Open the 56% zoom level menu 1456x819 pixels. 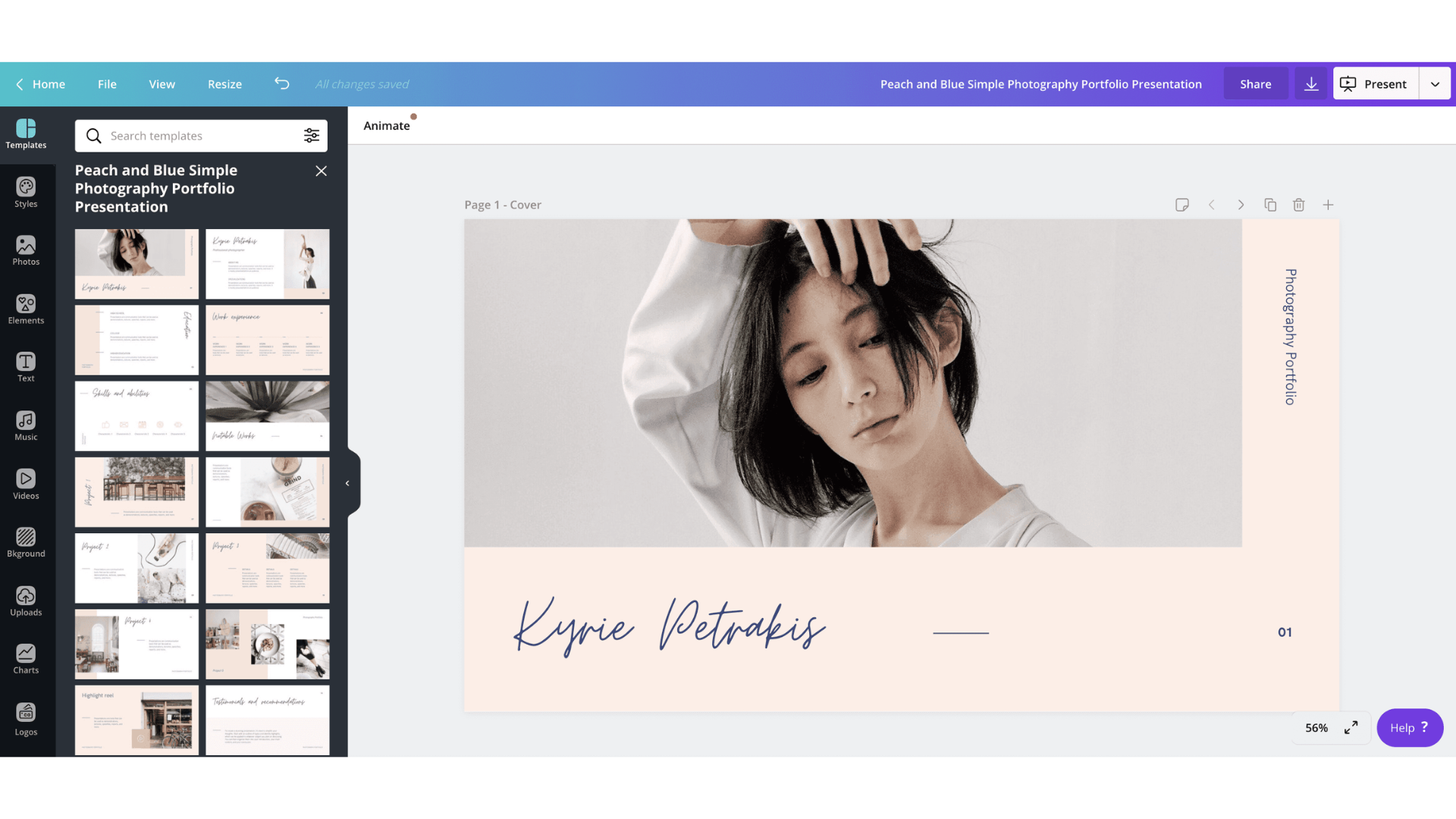[x=1316, y=728]
